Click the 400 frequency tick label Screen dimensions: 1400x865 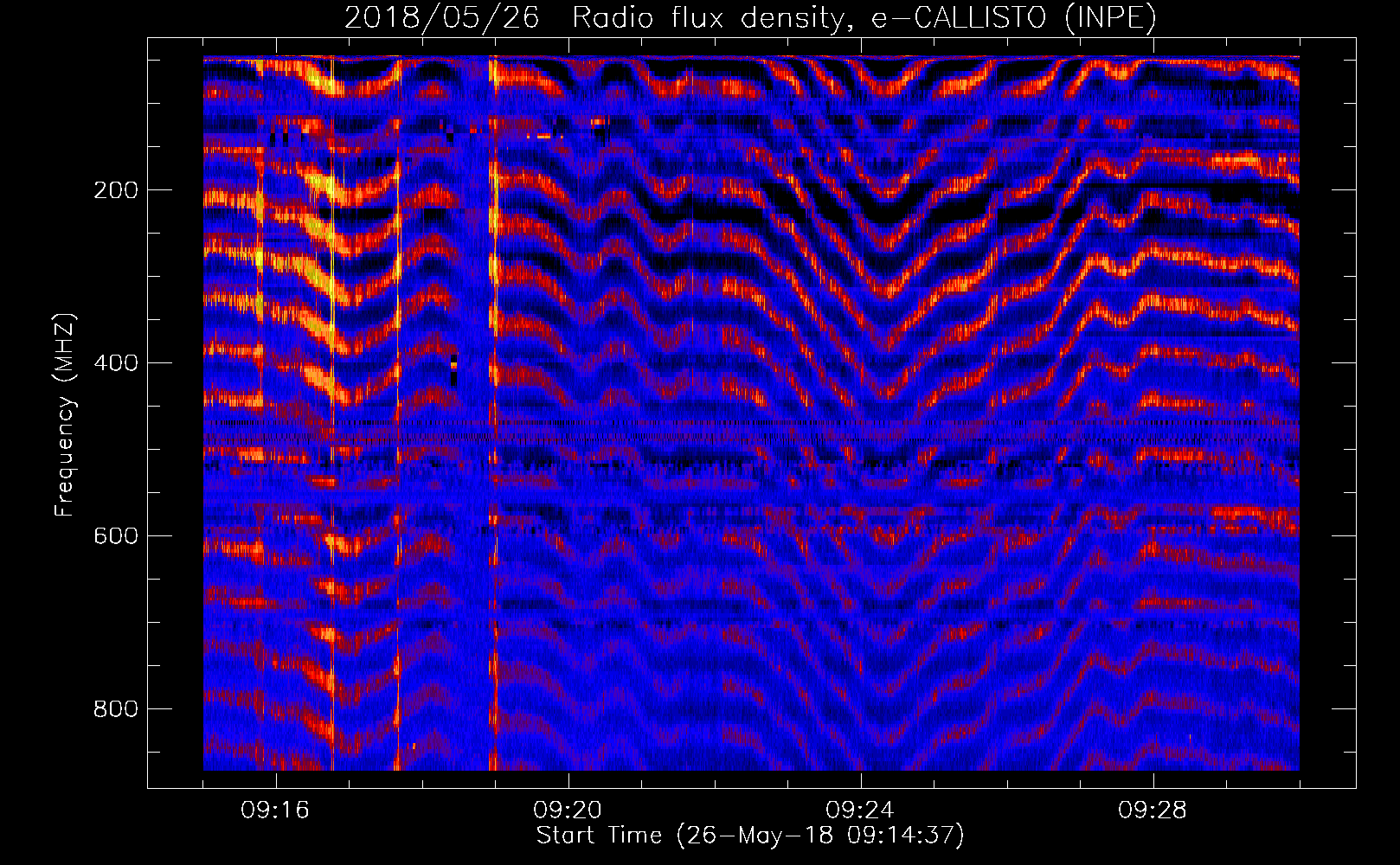click(x=116, y=363)
